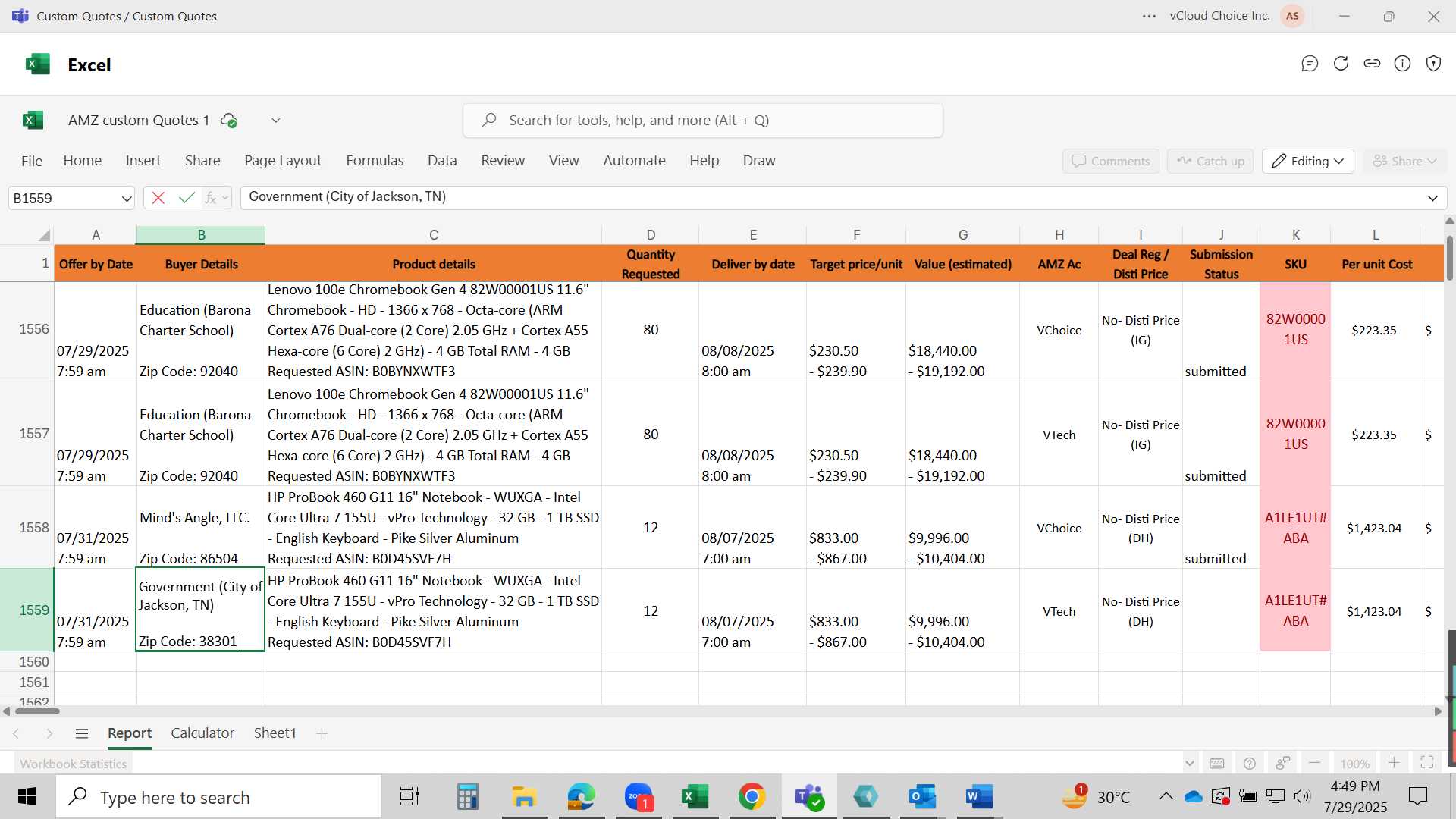Click the select-all corner triangle
1456x819 pixels.
44,235
